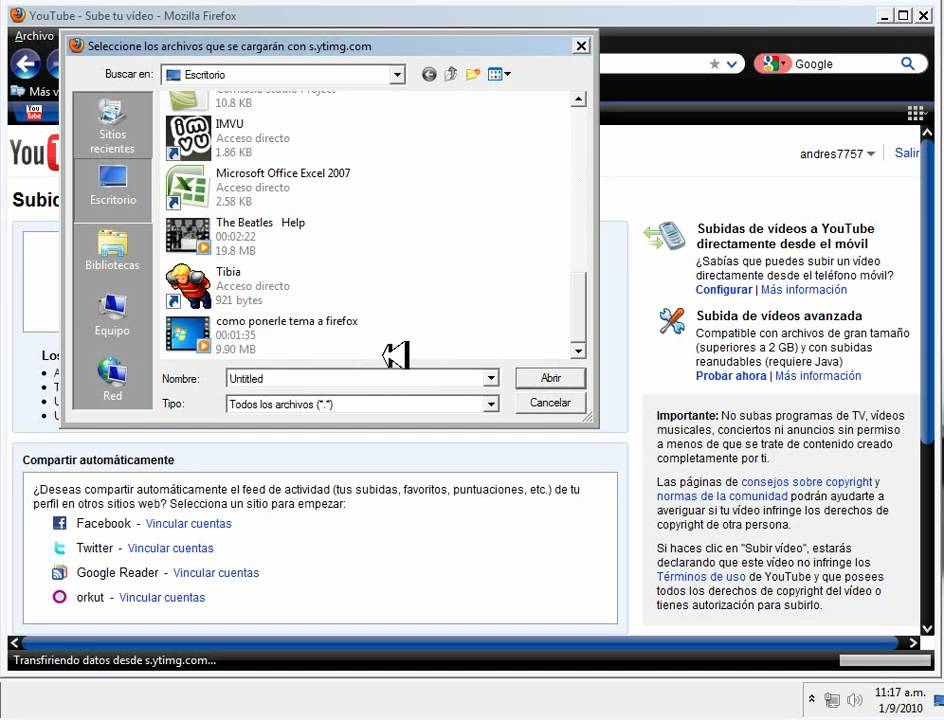Click the Facebook icon
This screenshot has width=944, height=720.
(x=60, y=523)
